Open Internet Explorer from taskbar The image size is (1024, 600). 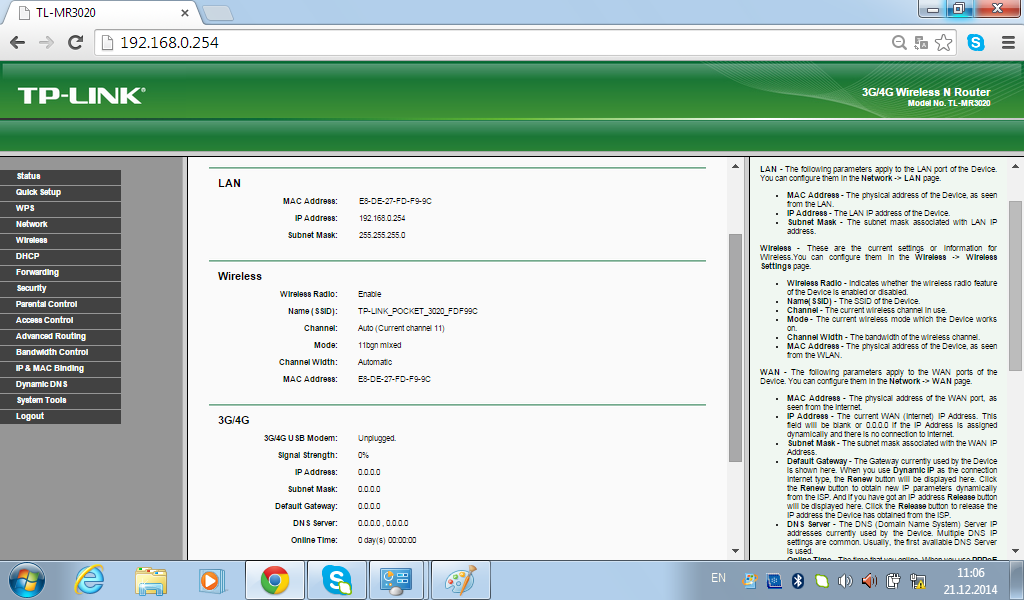89,580
